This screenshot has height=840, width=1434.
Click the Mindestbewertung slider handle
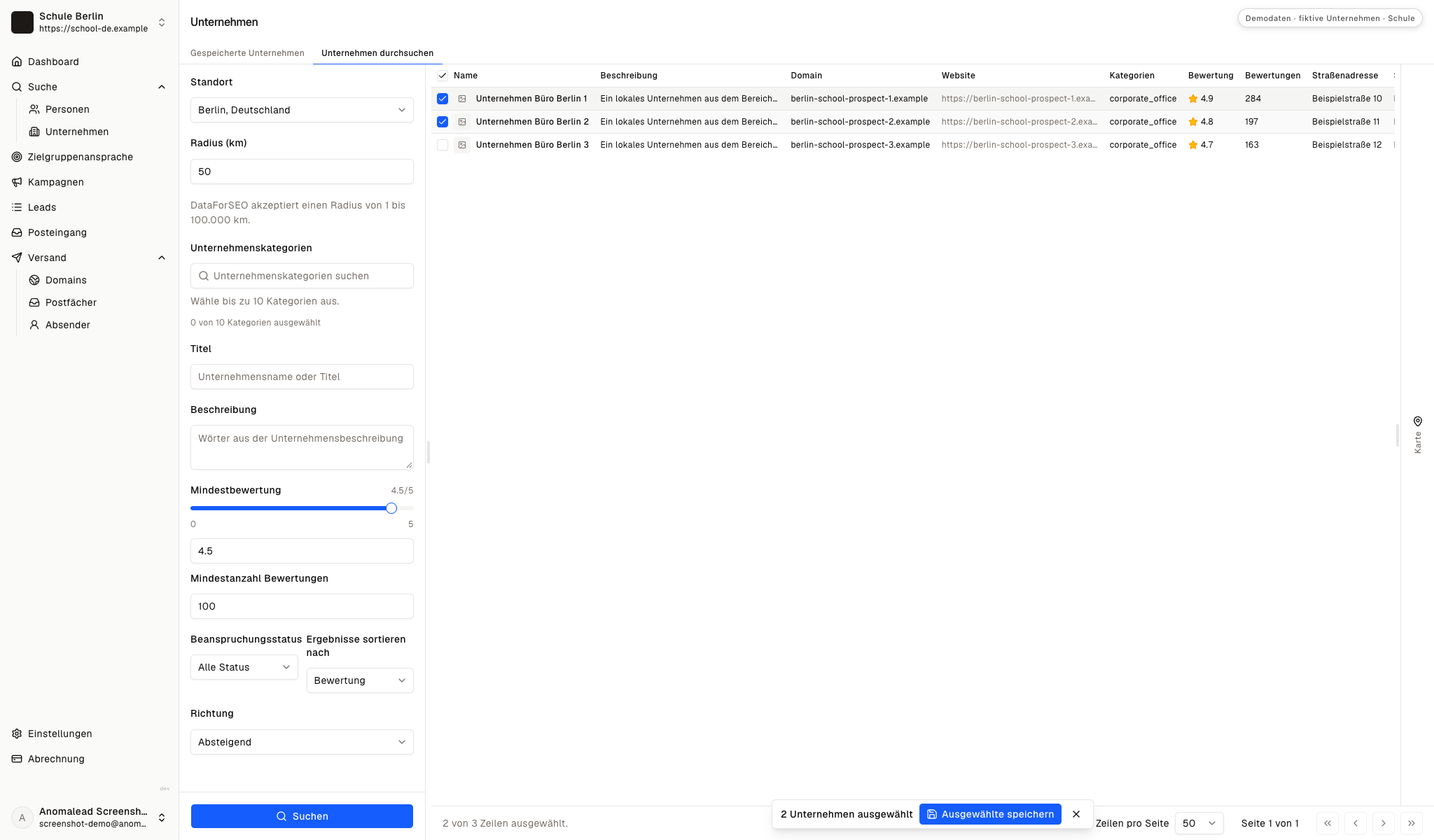pyautogui.click(x=391, y=508)
